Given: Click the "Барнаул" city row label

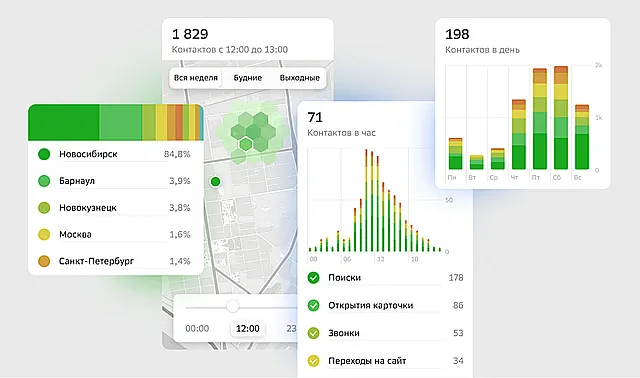Looking at the screenshot, I should coord(77,181).
